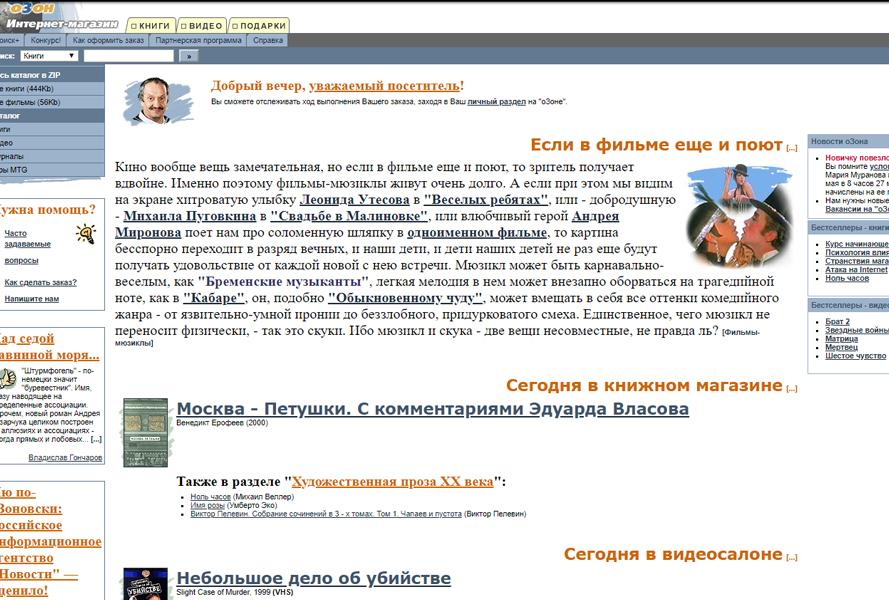
Task: Open the Ноль часов list link
Action: (x=210, y=497)
